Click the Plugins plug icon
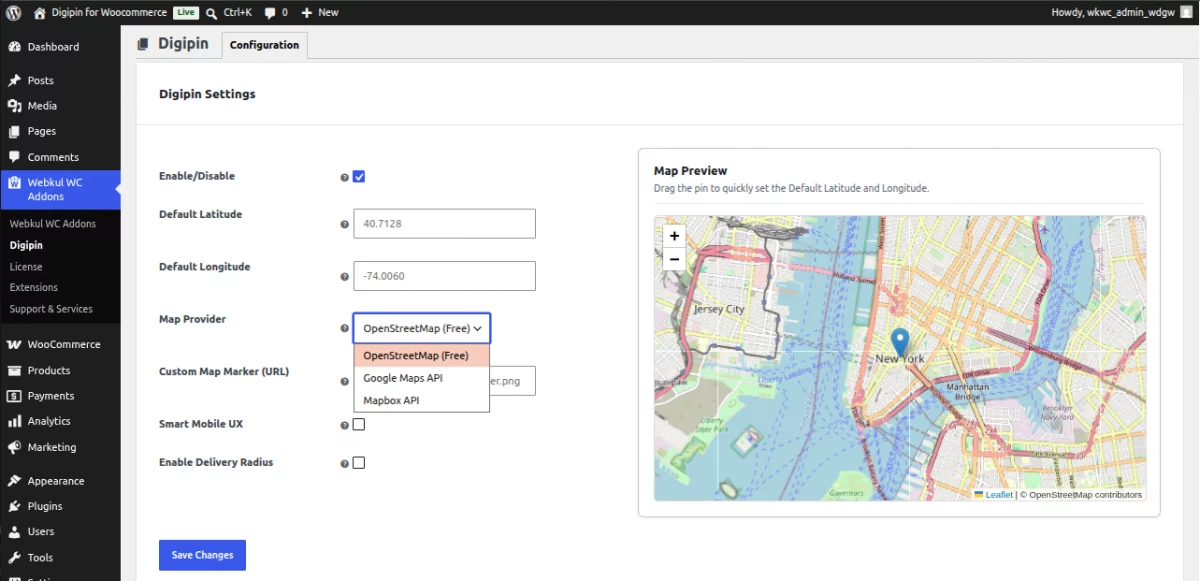The width and height of the screenshot is (1200, 581). tap(14, 507)
